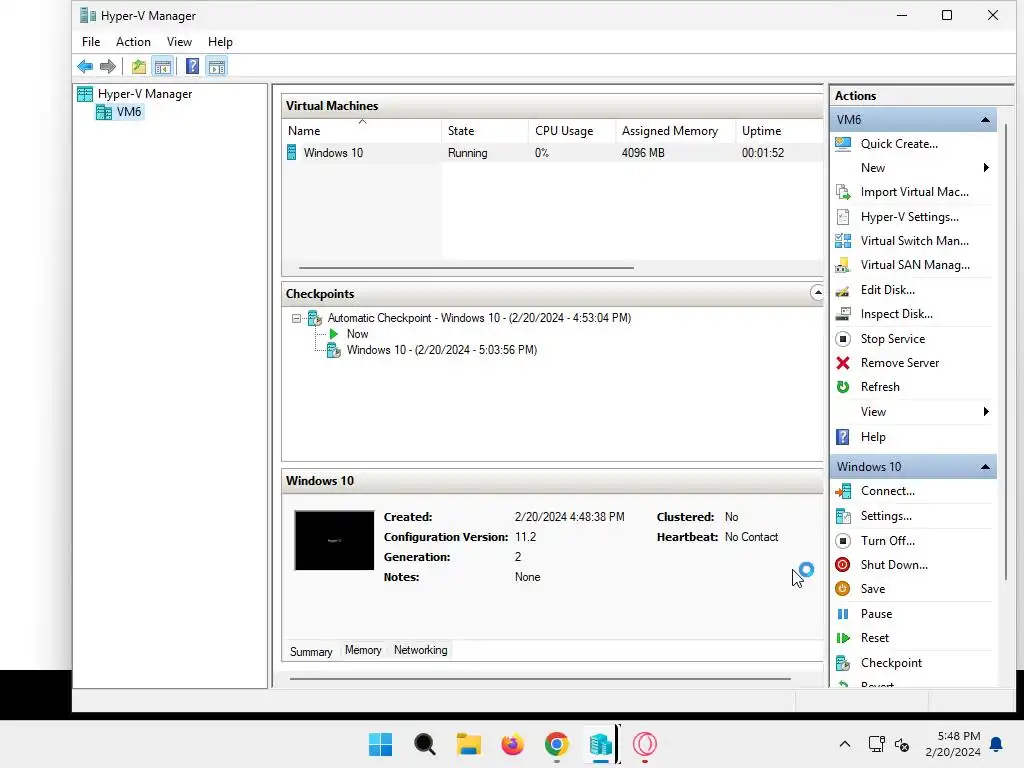Screen dimensions: 1024x768
Task: Open the File menu
Action: click(91, 42)
